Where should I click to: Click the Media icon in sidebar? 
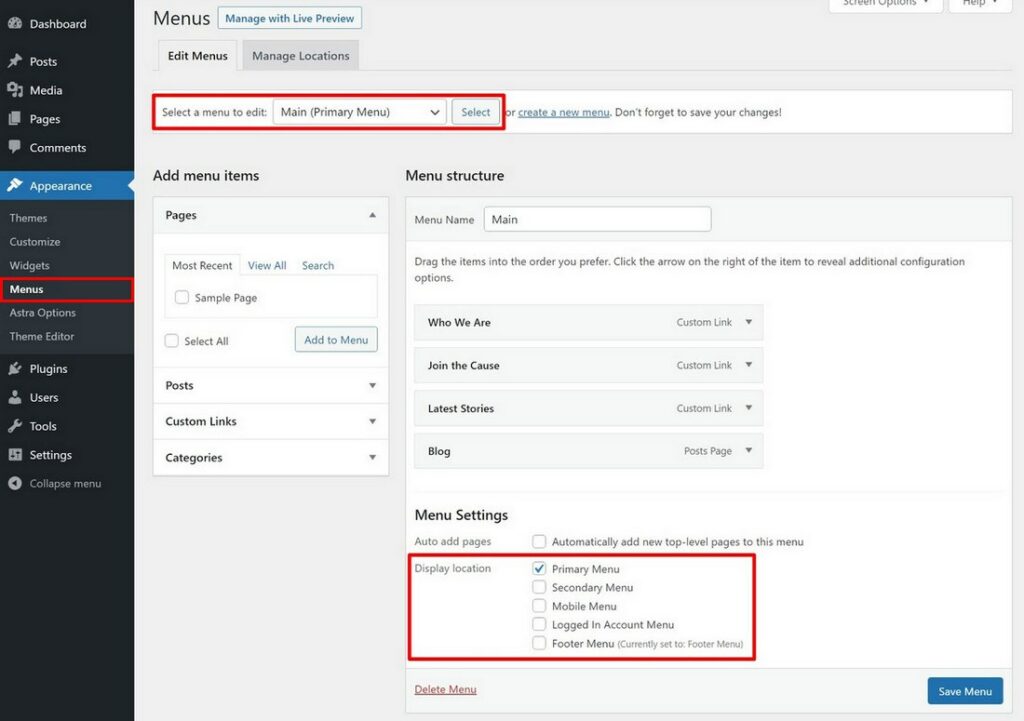pyautogui.click(x=15, y=90)
